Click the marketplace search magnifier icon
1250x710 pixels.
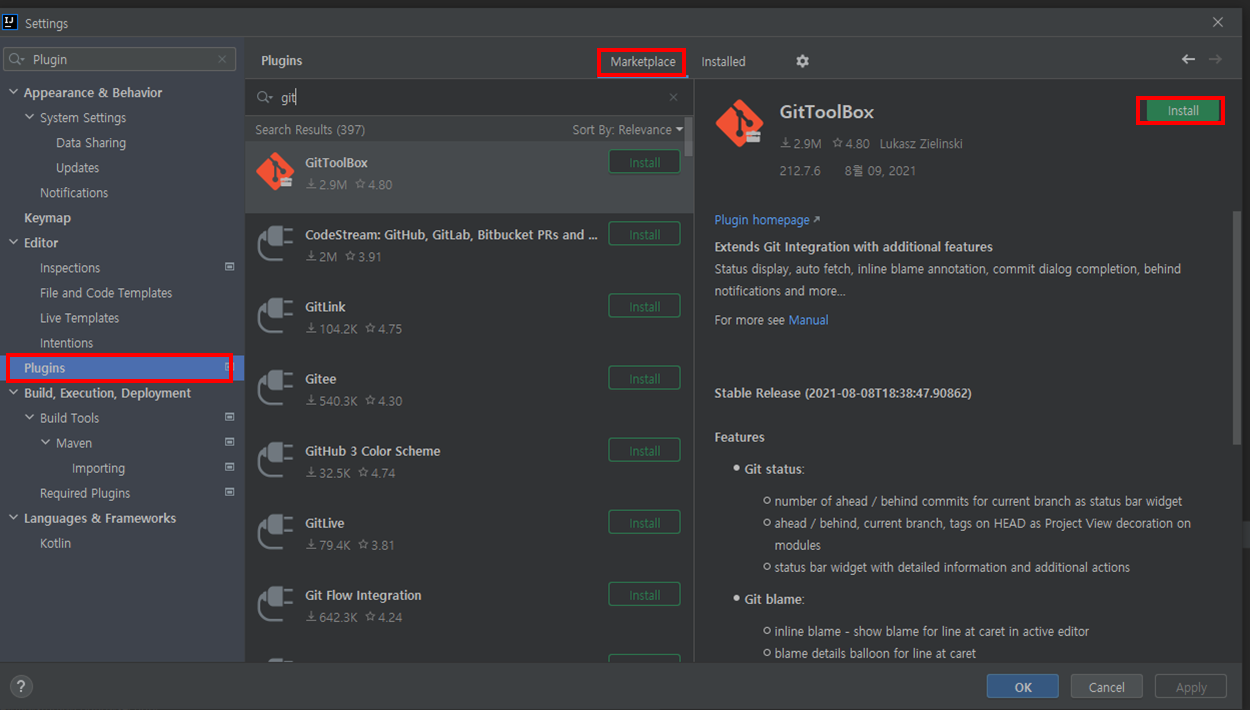pos(265,97)
